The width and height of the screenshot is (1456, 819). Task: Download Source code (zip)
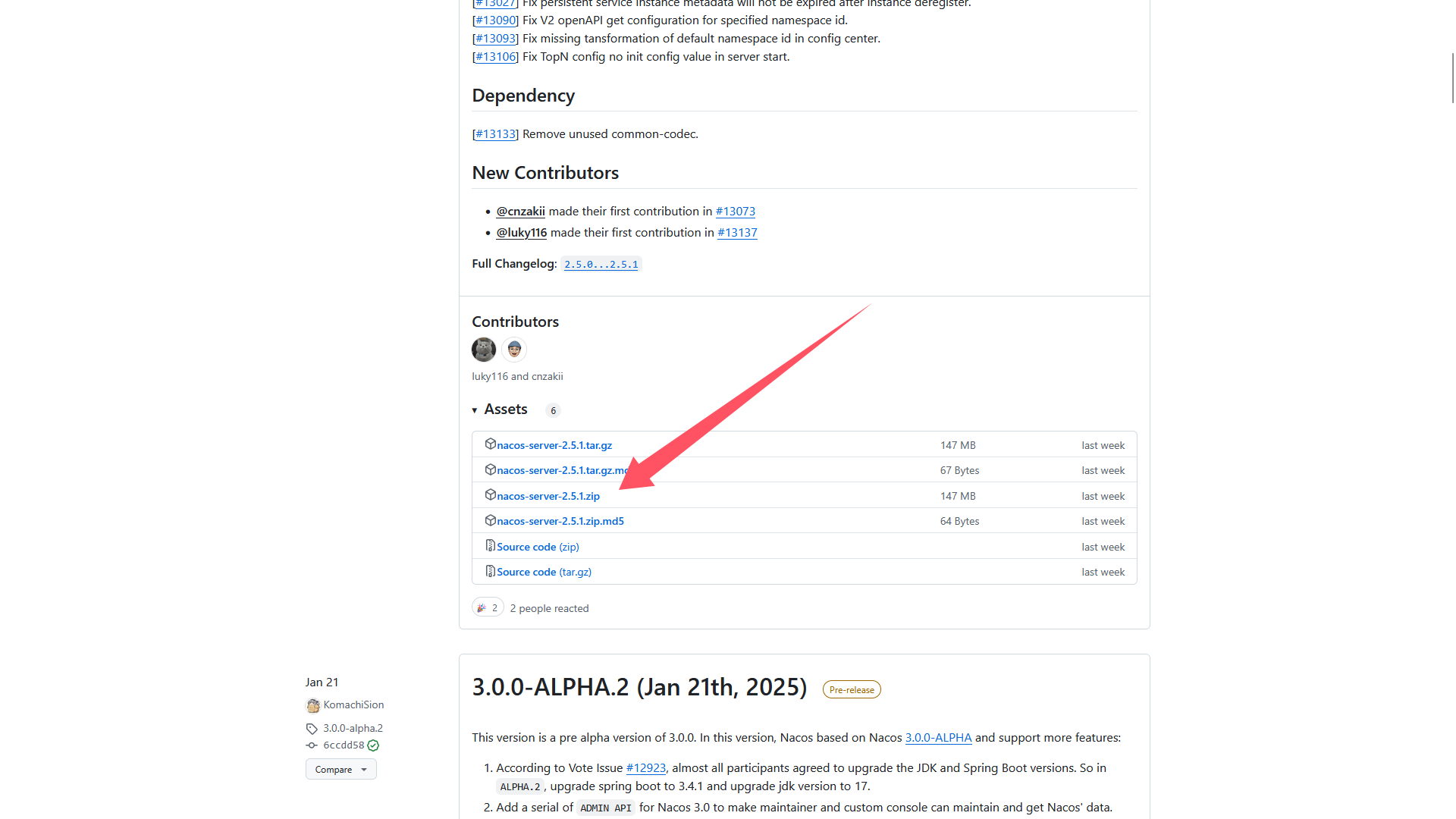coord(538,547)
